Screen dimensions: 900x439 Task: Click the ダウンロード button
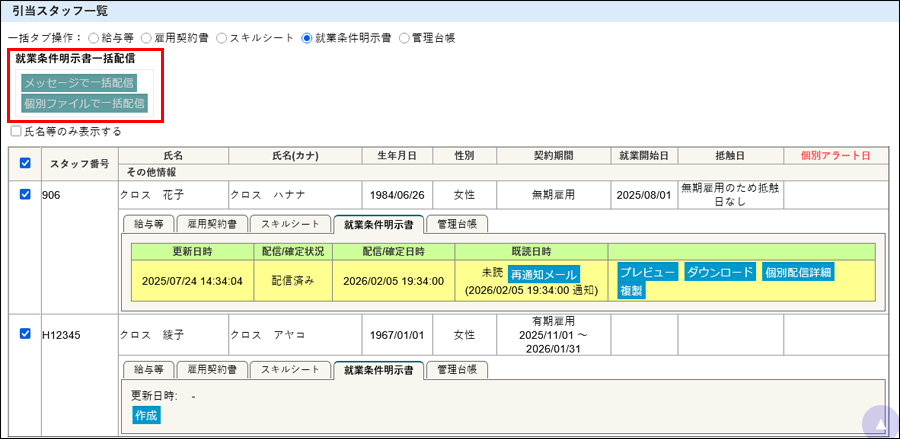coord(720,272)
